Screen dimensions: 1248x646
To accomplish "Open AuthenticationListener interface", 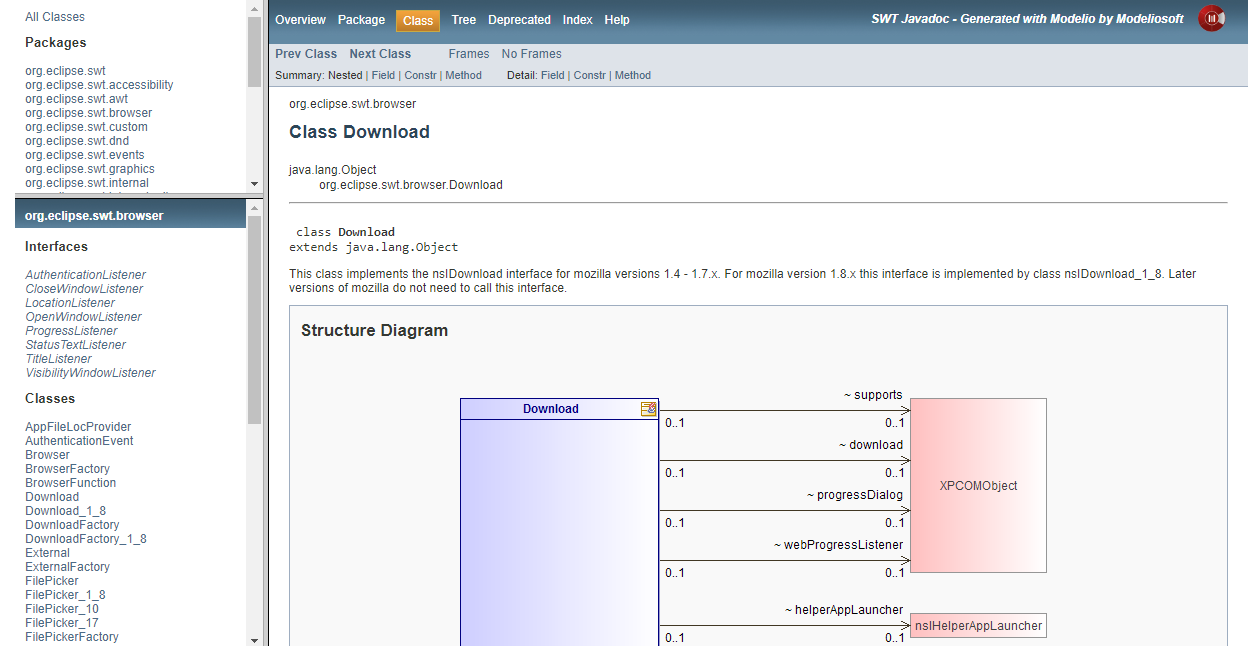I will coord(85,275).
